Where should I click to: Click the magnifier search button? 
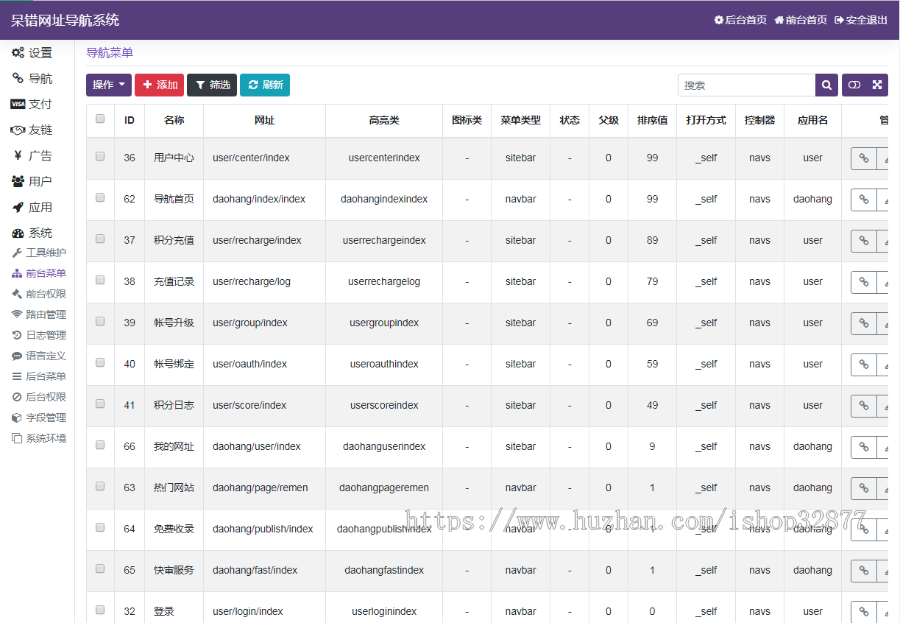(827, 85)
